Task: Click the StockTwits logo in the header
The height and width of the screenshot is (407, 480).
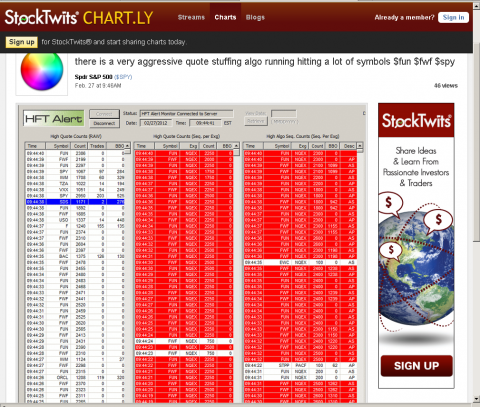Action: tap(41, 17)
